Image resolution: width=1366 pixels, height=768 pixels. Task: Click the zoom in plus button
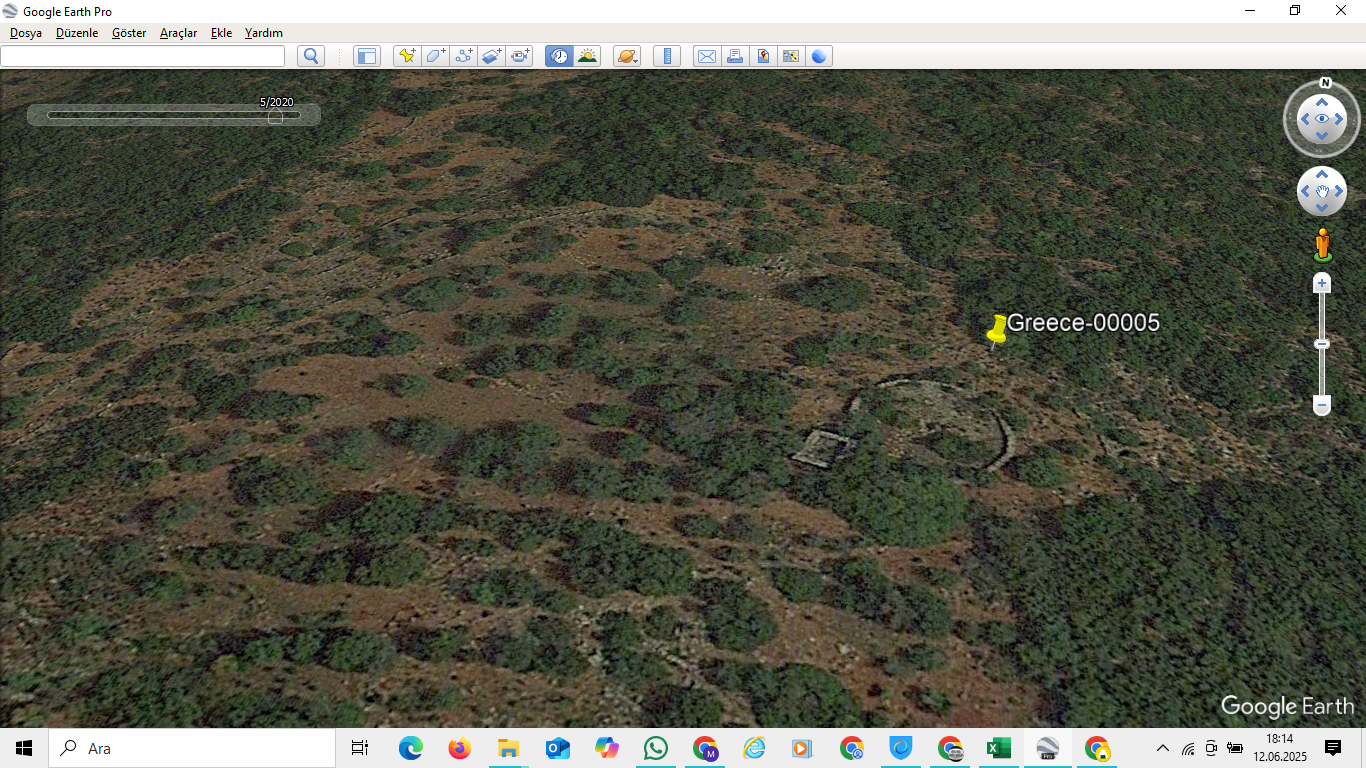pos(1322,283)
